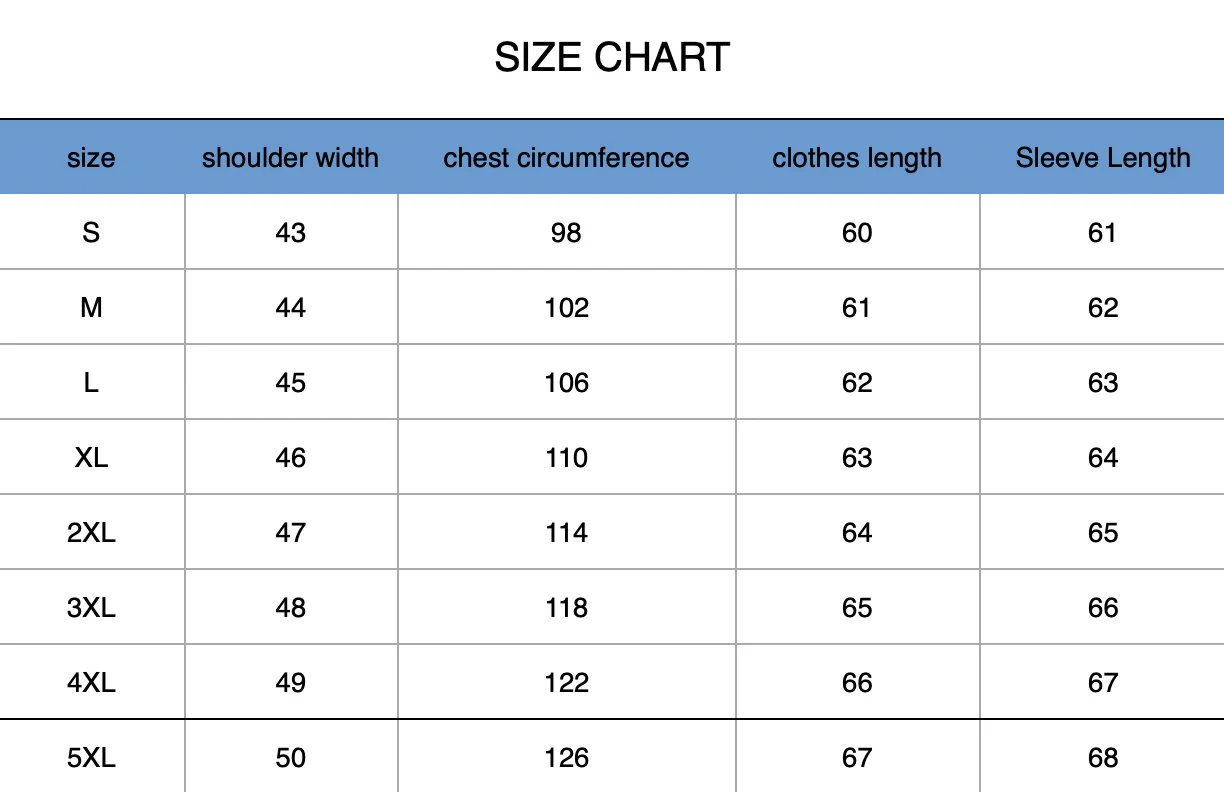Click the 'chest circumference' header cell
The height and width of the screenshot is (792, 1224).
click(566, 158)
